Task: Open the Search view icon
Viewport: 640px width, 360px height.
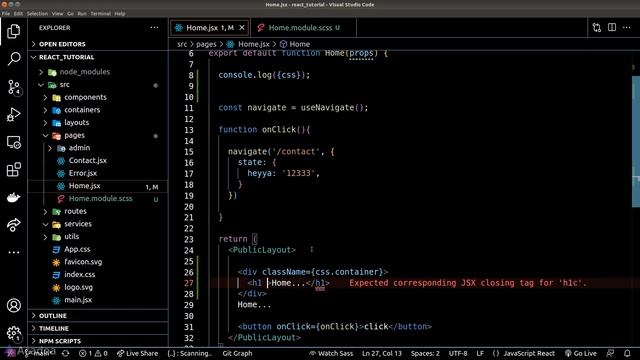Action: pos(13,59)
